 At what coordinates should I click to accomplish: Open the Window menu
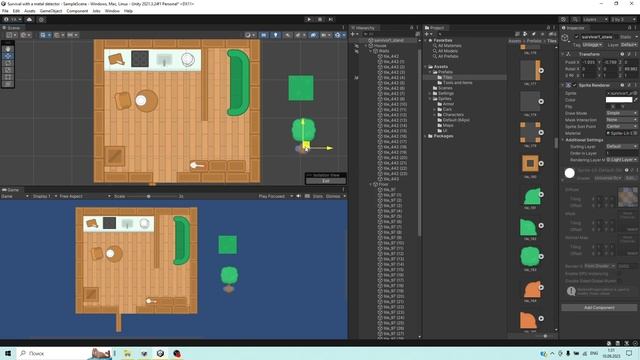(112, 11)
